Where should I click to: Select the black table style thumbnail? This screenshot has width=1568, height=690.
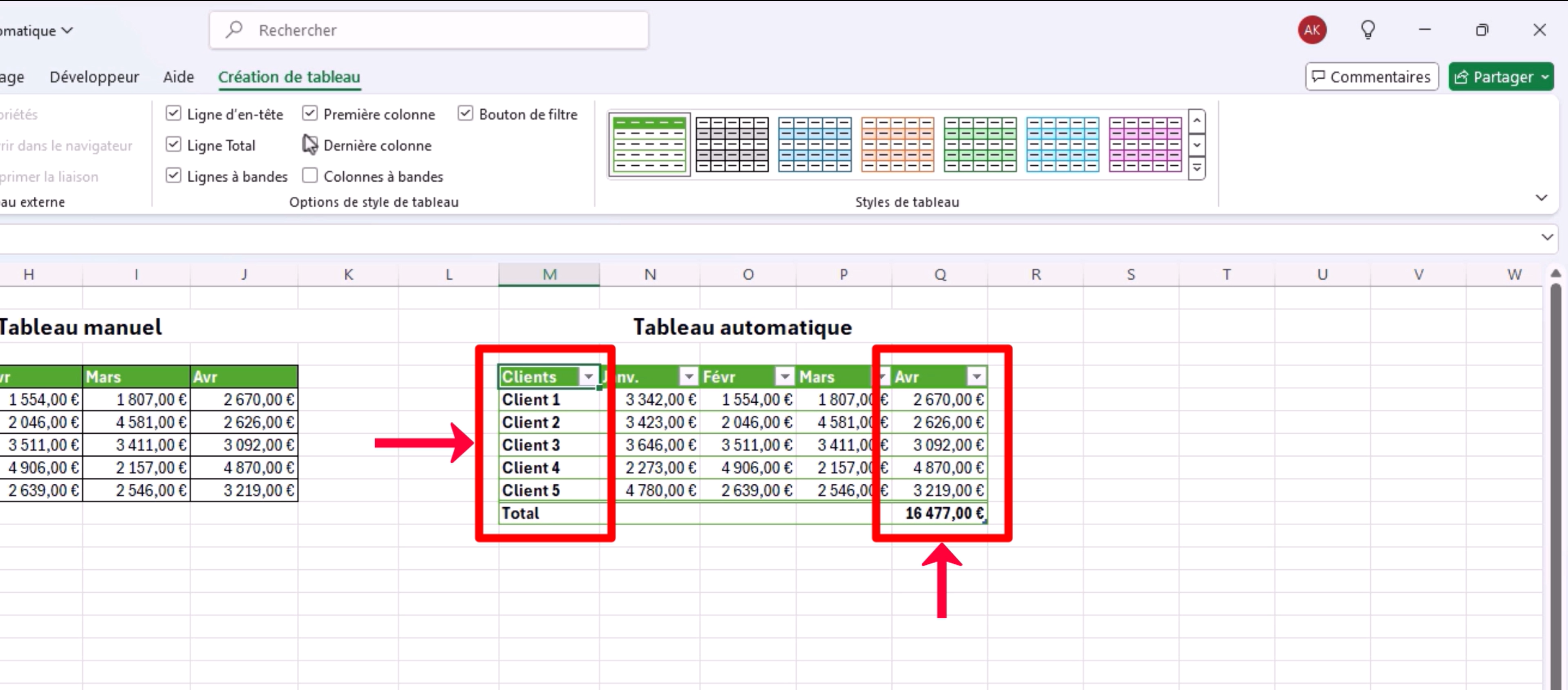click(x=732, y=144)
